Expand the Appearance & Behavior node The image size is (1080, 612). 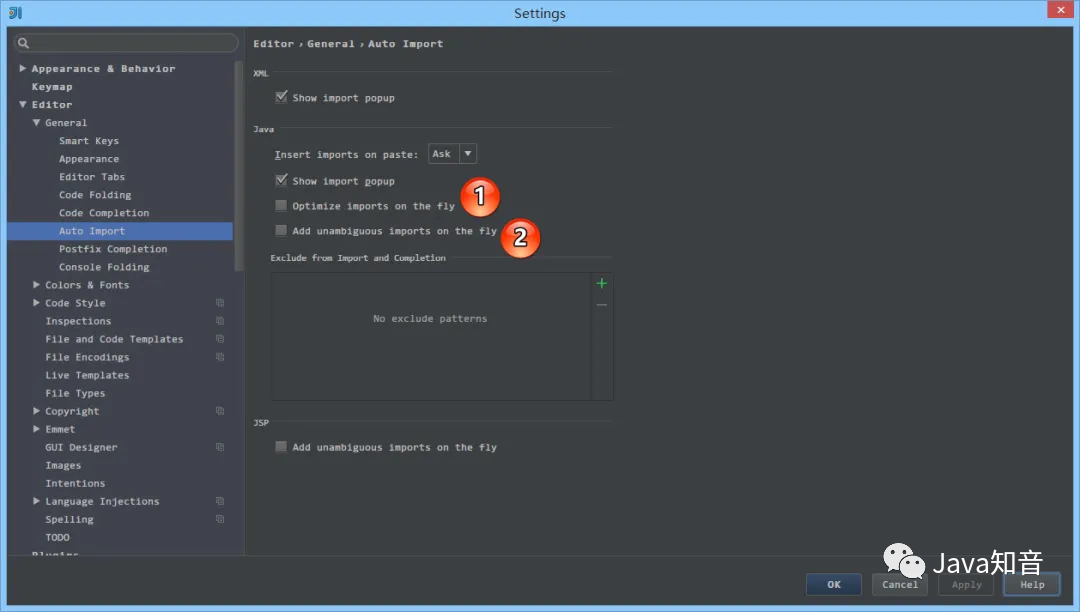[x=23, y=69]
